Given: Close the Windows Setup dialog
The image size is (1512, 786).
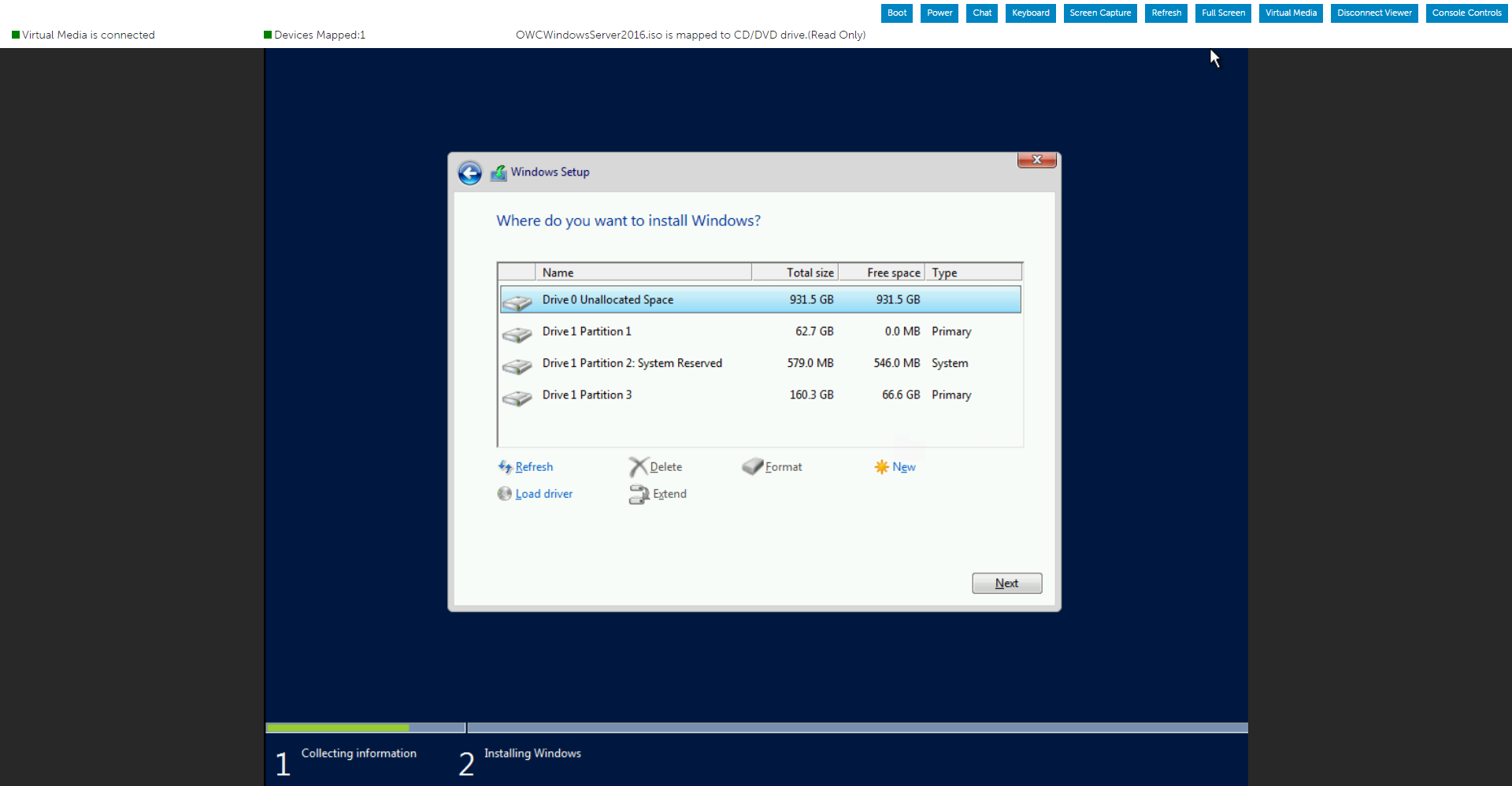Looking at the screenshot, I should (x=1037, y=160).
